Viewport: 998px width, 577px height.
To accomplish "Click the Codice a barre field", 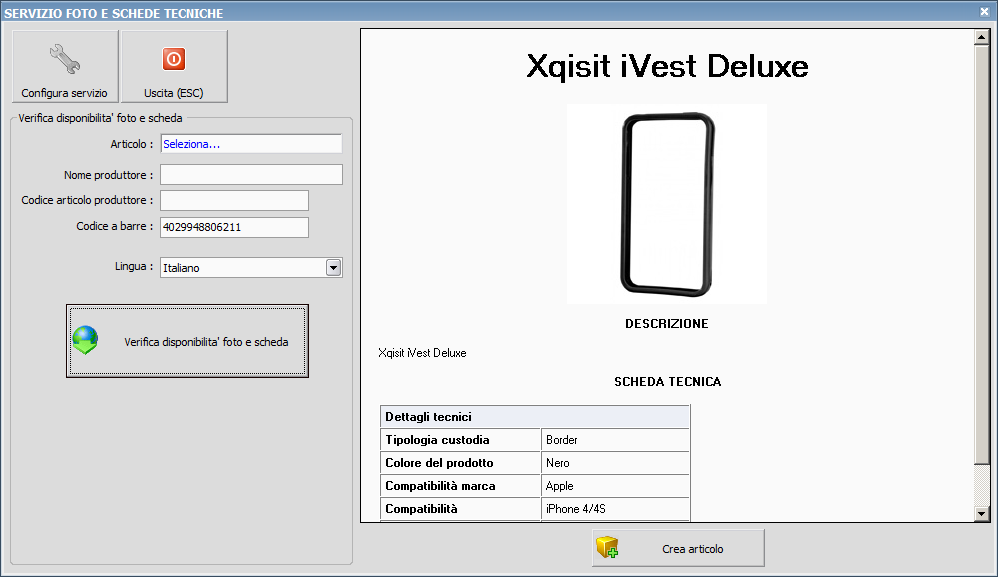I will [x=234, y=227].
